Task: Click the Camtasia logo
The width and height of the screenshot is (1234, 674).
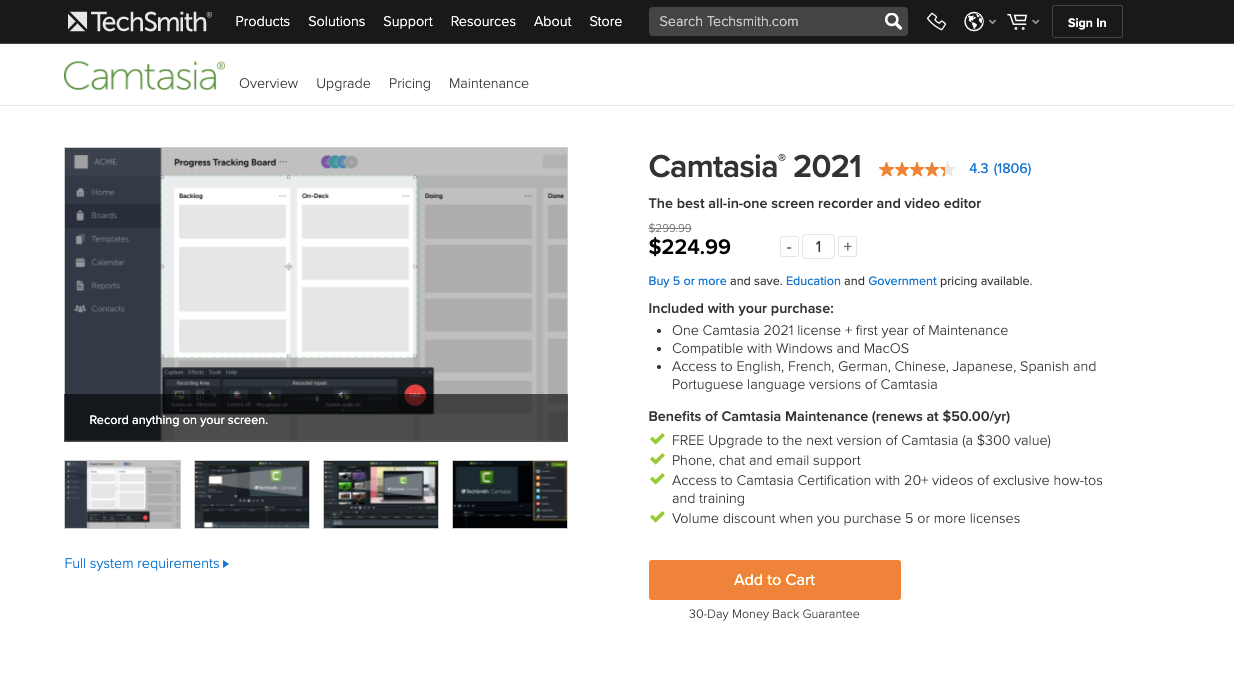Action: [x=142, y=73]
